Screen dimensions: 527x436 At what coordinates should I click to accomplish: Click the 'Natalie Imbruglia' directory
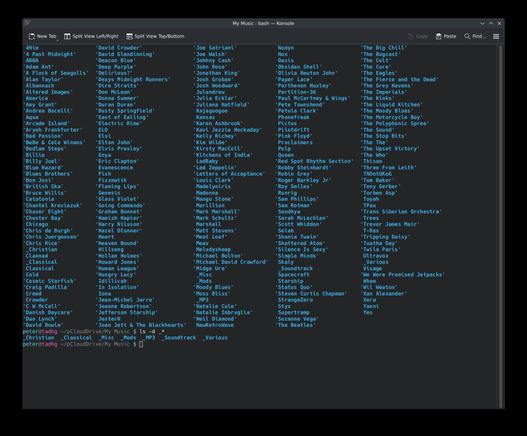coord(223,312)
